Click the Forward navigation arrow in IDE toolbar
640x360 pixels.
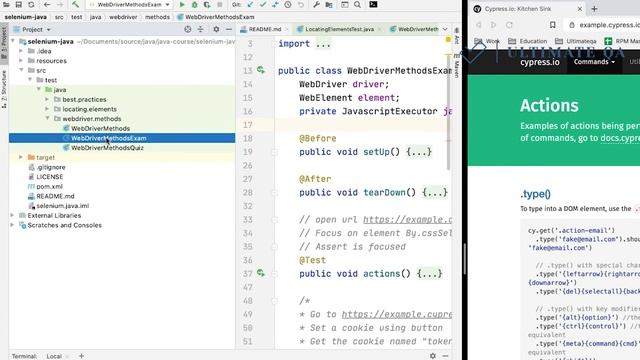click(x=60, y=4)
